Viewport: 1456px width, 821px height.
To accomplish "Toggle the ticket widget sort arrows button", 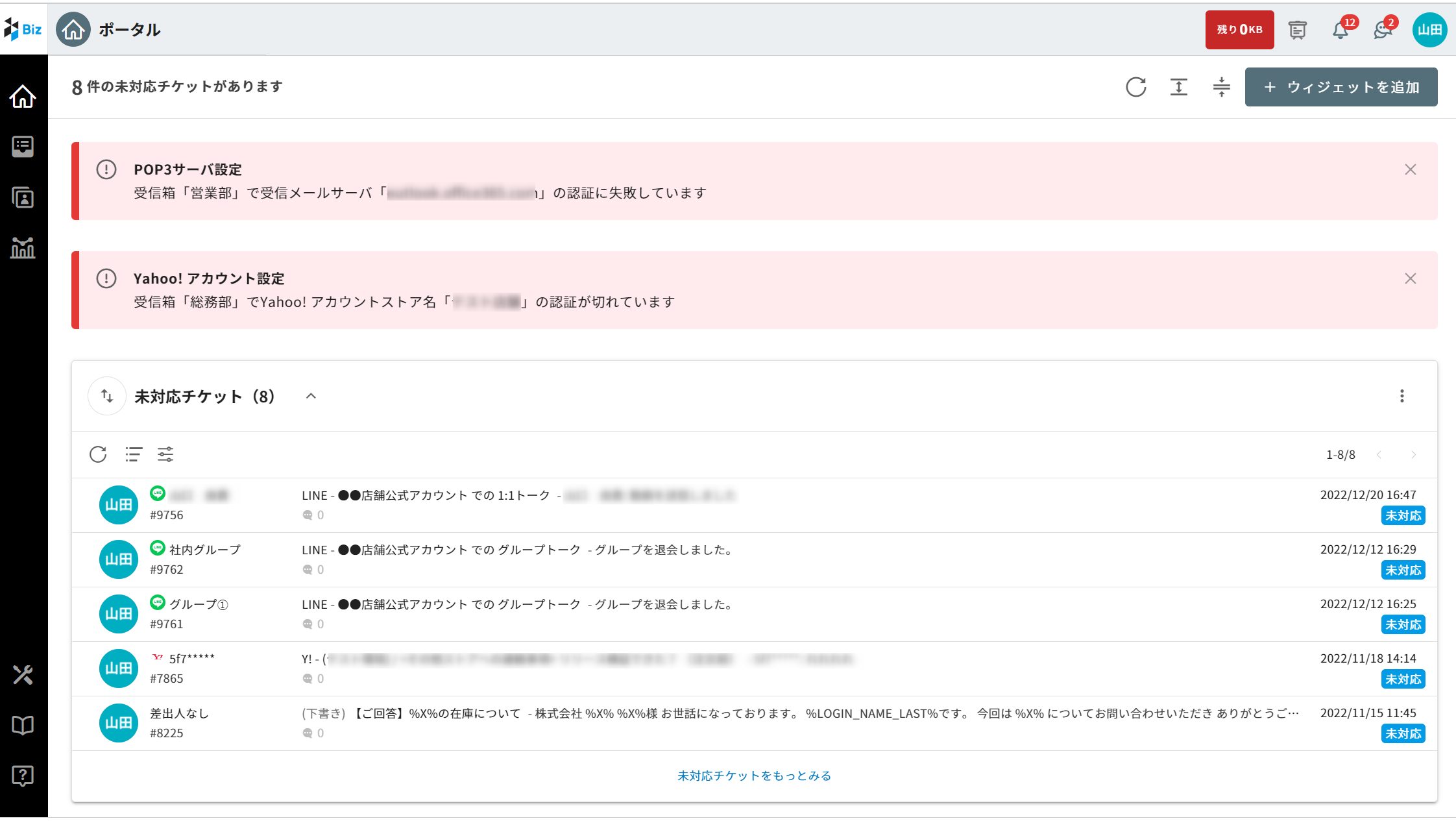I will tap(107, 396).
